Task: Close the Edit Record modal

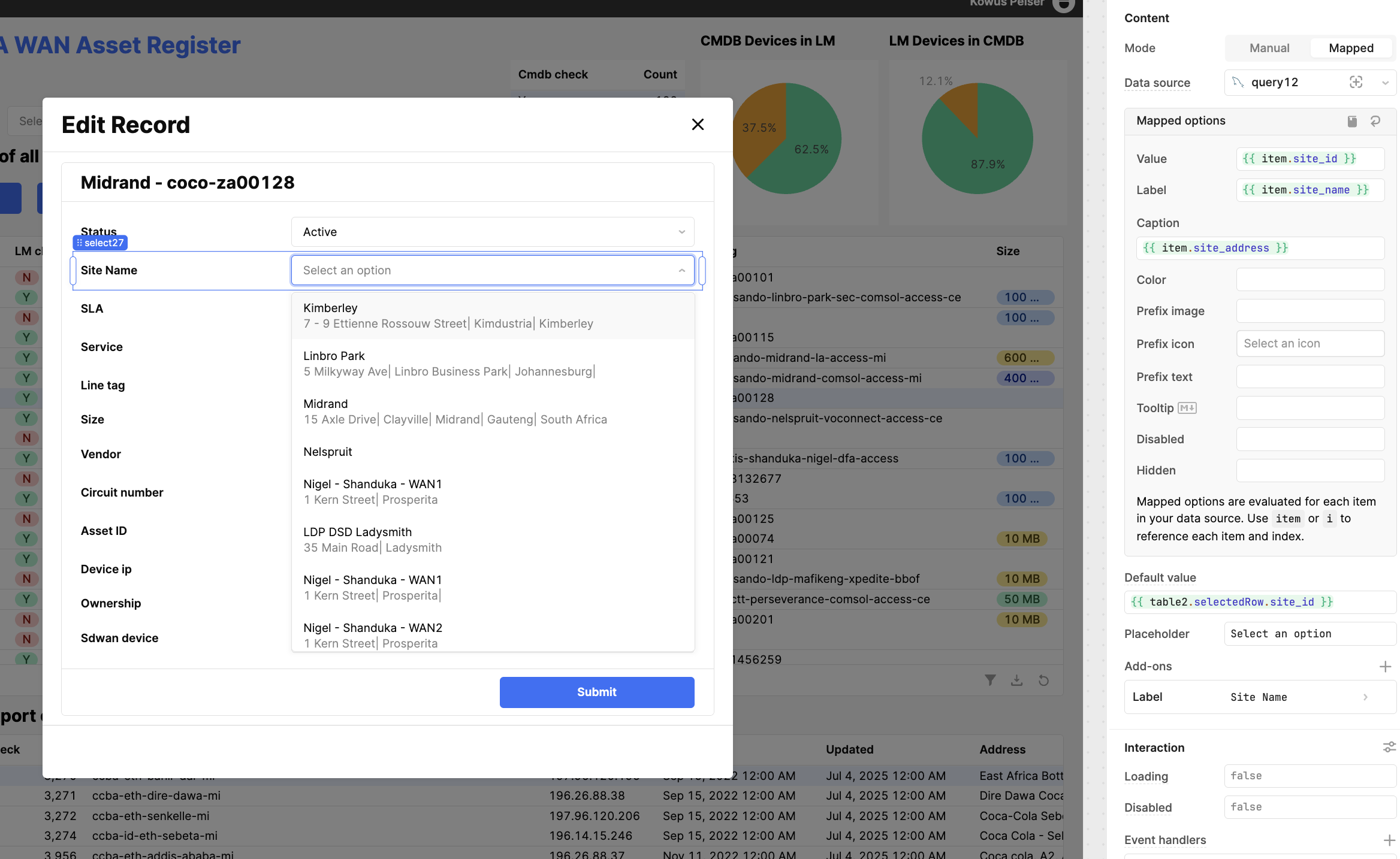Action: (698, 125)
